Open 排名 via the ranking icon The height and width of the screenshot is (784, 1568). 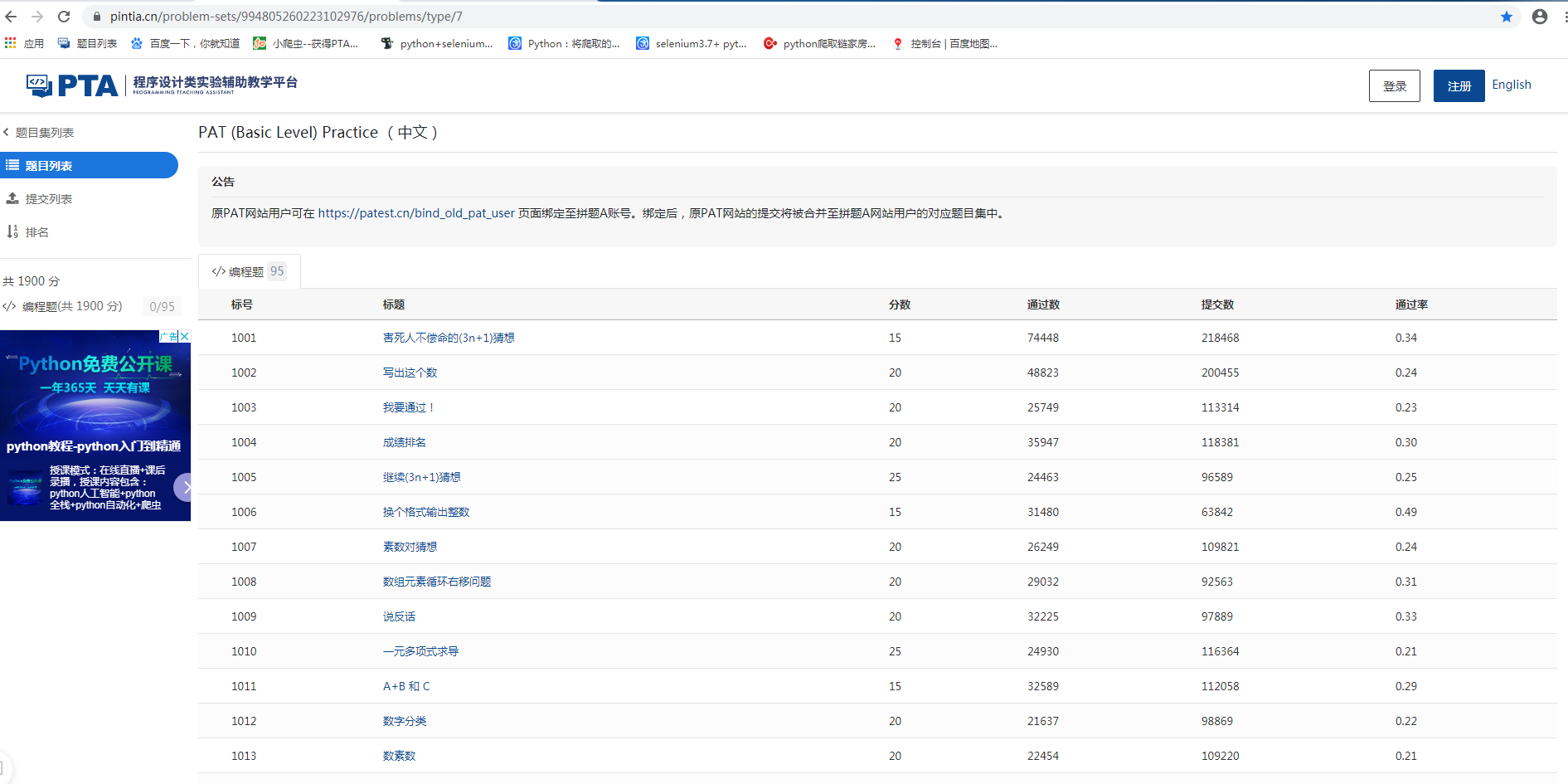(x=12, y=231)
